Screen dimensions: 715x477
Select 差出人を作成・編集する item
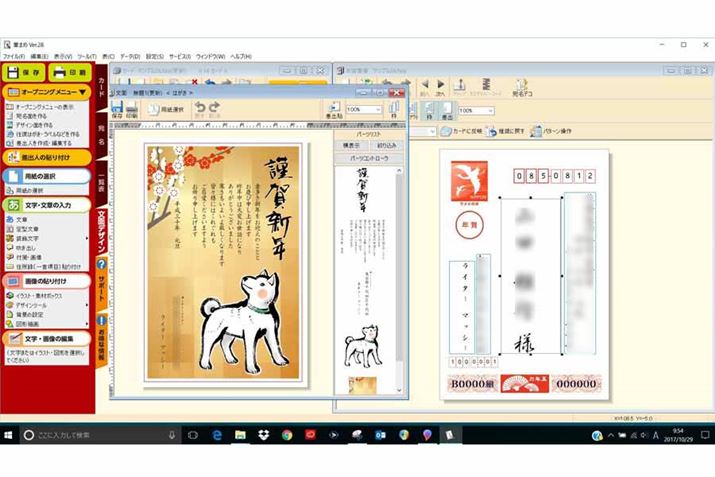coord(44,143)
